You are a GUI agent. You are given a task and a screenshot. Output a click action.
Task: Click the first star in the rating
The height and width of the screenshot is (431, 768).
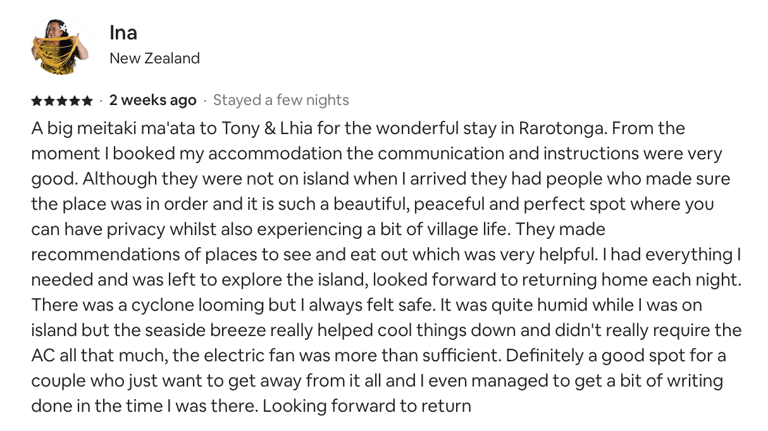pyautogui.click(x=37, y=101)
